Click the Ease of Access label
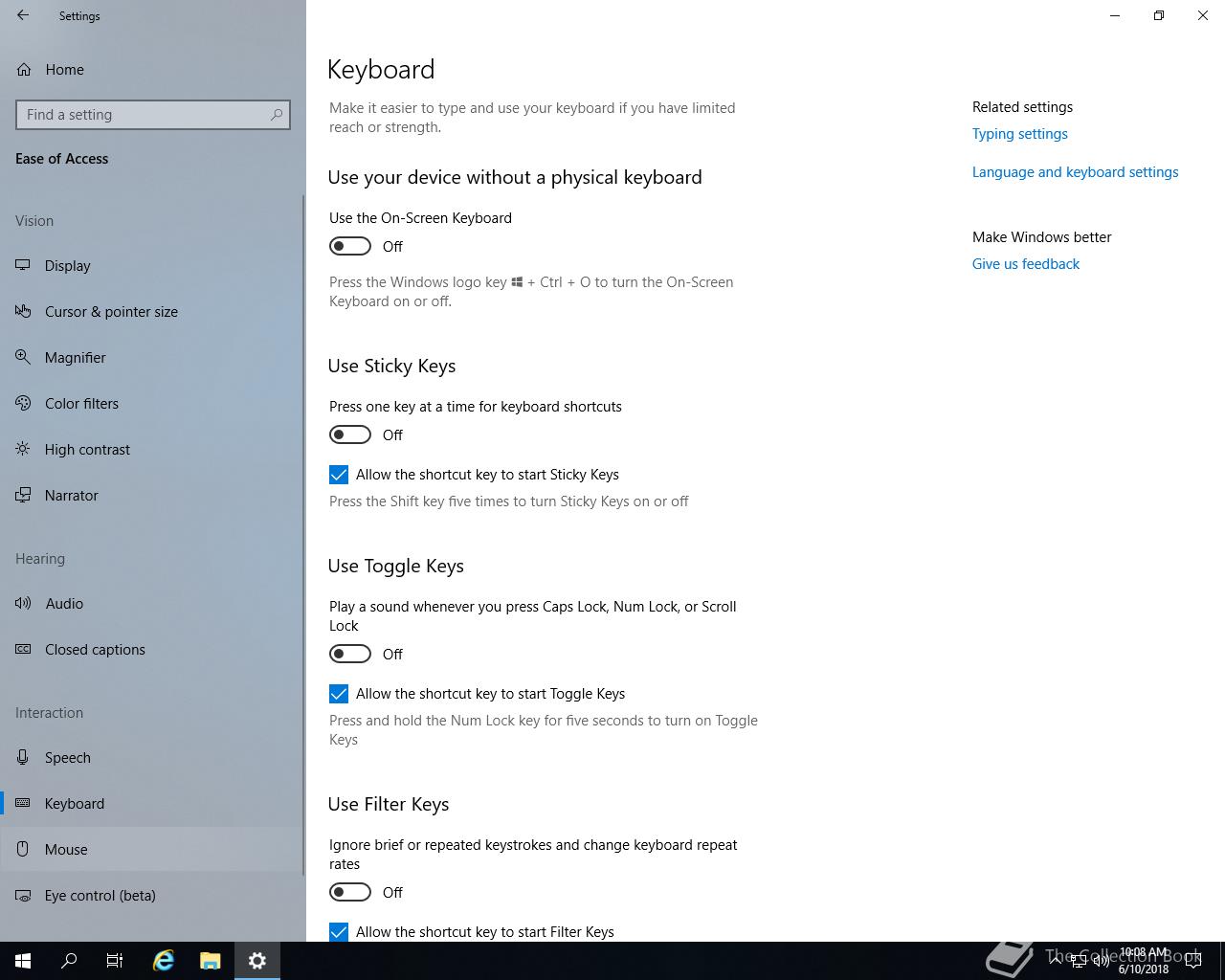Screen dimensions: 1225x980 pyautogui.click(x=61, y=159)
